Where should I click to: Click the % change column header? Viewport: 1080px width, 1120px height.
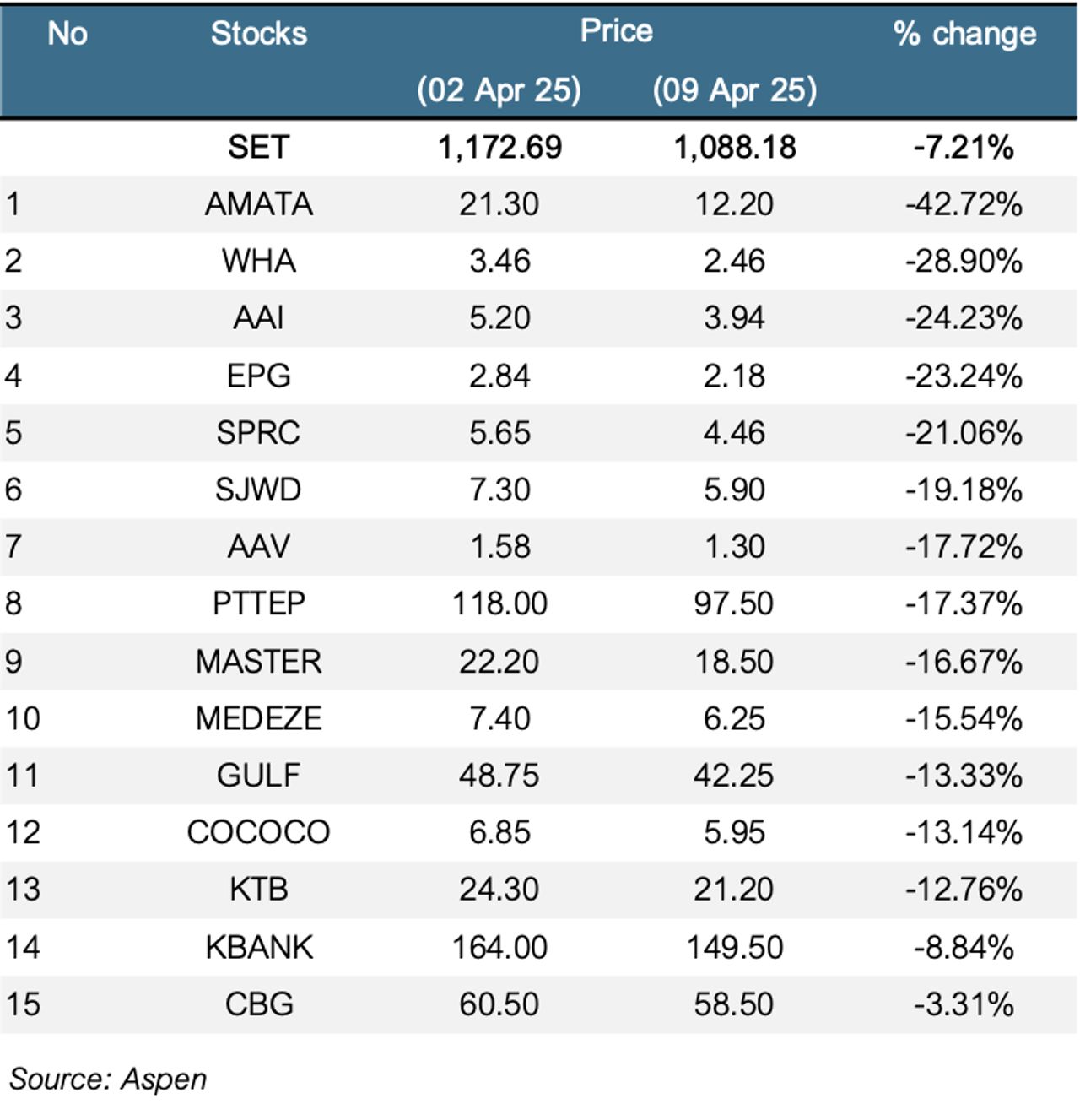tap(964, 34)
